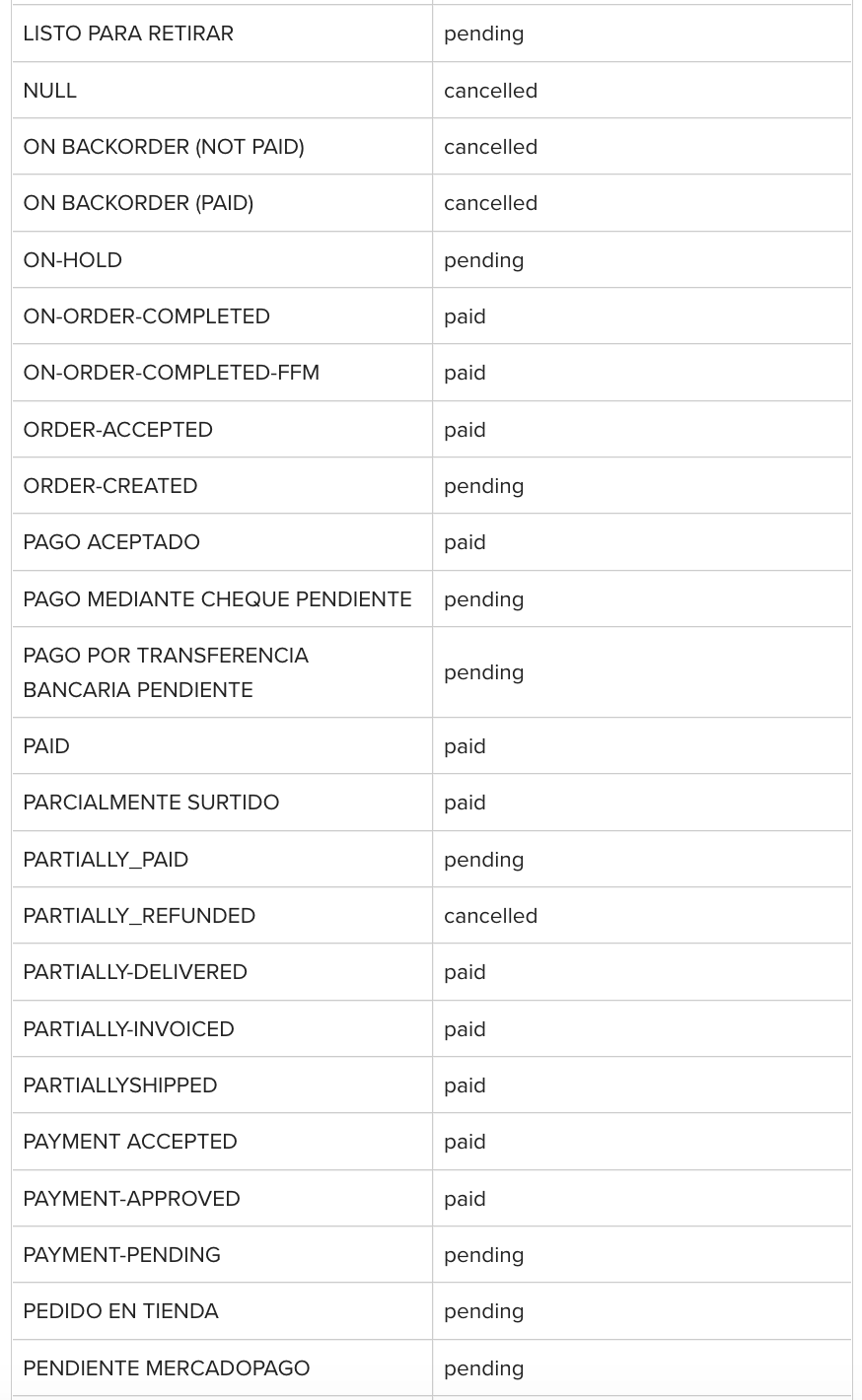
Task: Select ON BACKORDER (NOT PAID) row label
Action: tap(164, 147)
